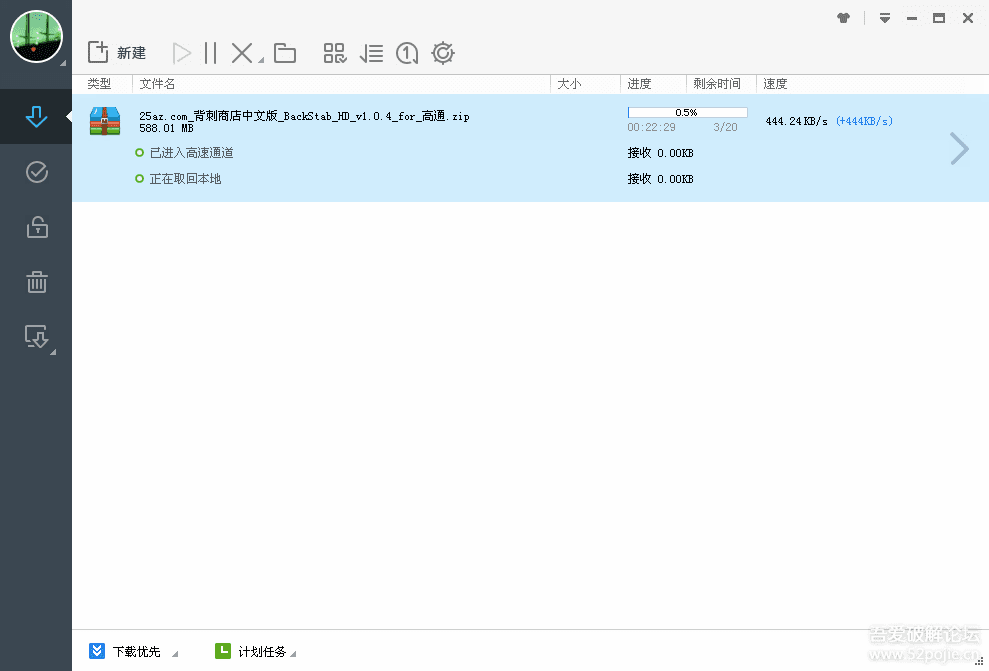Screen dimensions: 989x671
Task: Open the task sorting icon
Action: click(371, 52)
